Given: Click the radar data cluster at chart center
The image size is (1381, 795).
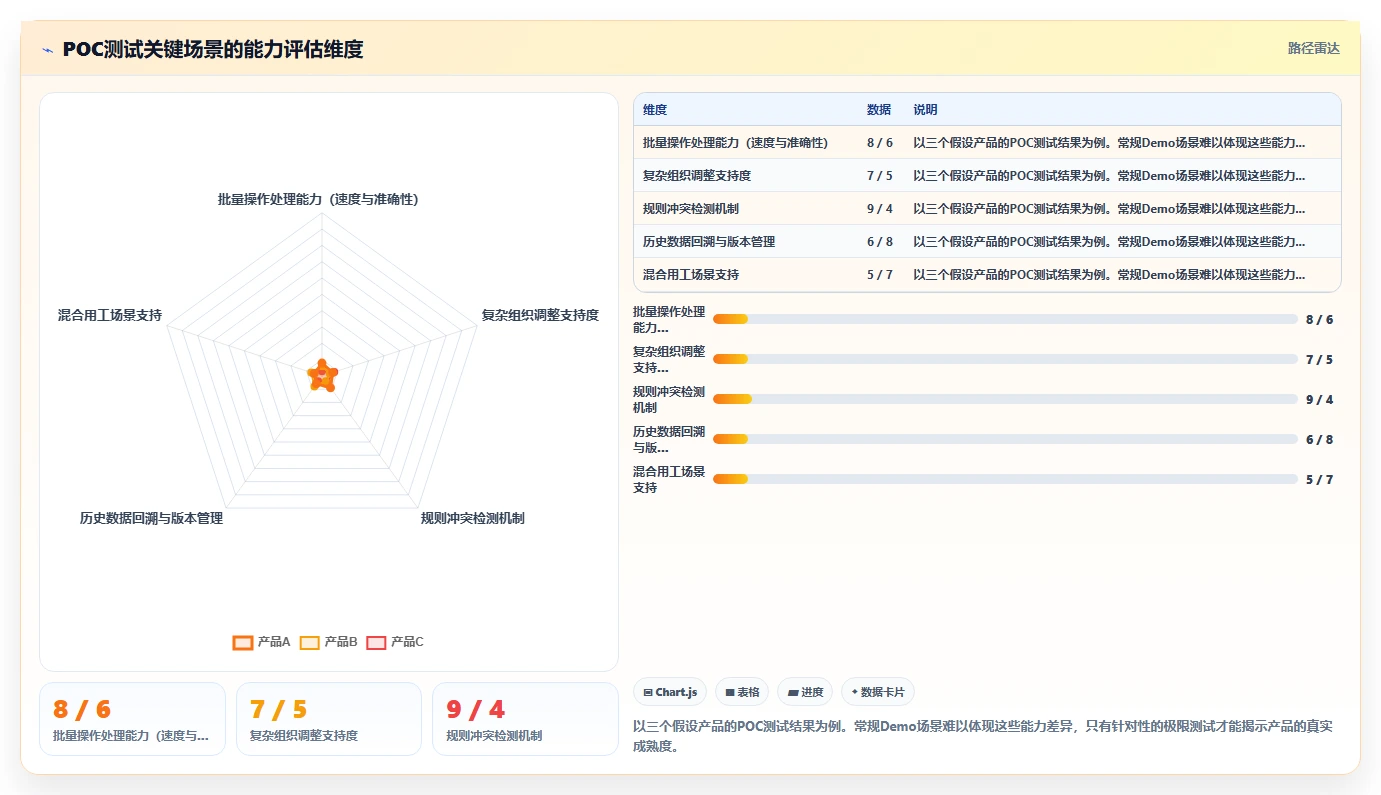Looking at the screenshot, I should coord(322,376).
